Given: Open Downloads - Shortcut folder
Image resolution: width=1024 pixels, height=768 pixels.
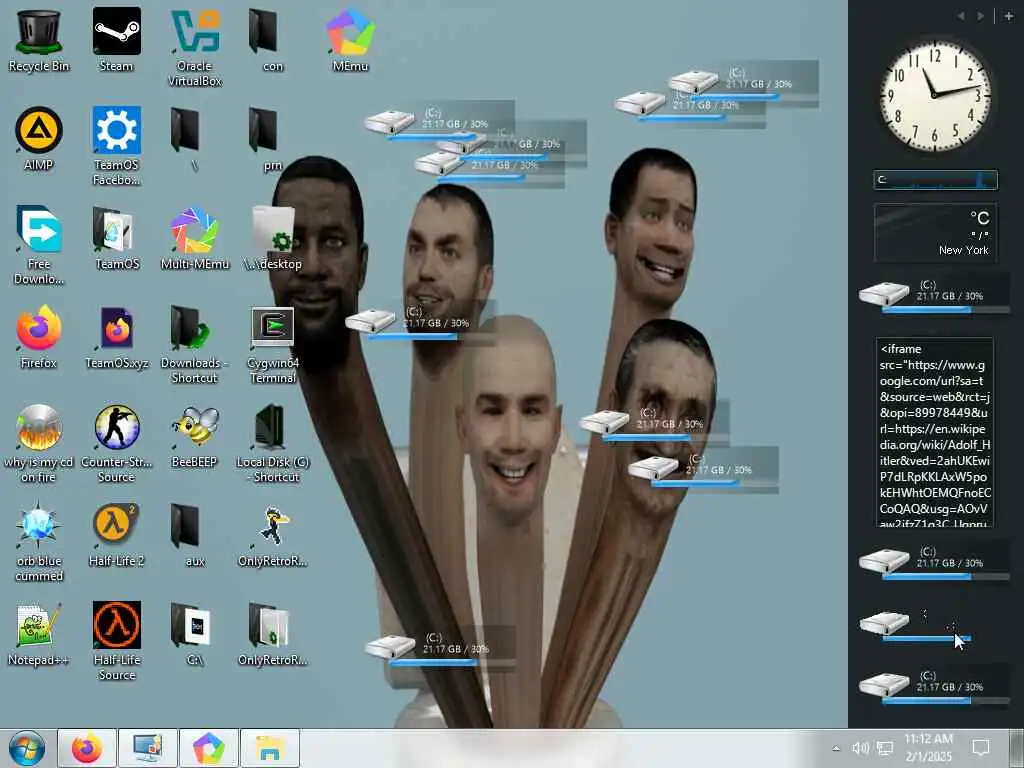Looking at the screenshot, I should (x=195, y=344).
